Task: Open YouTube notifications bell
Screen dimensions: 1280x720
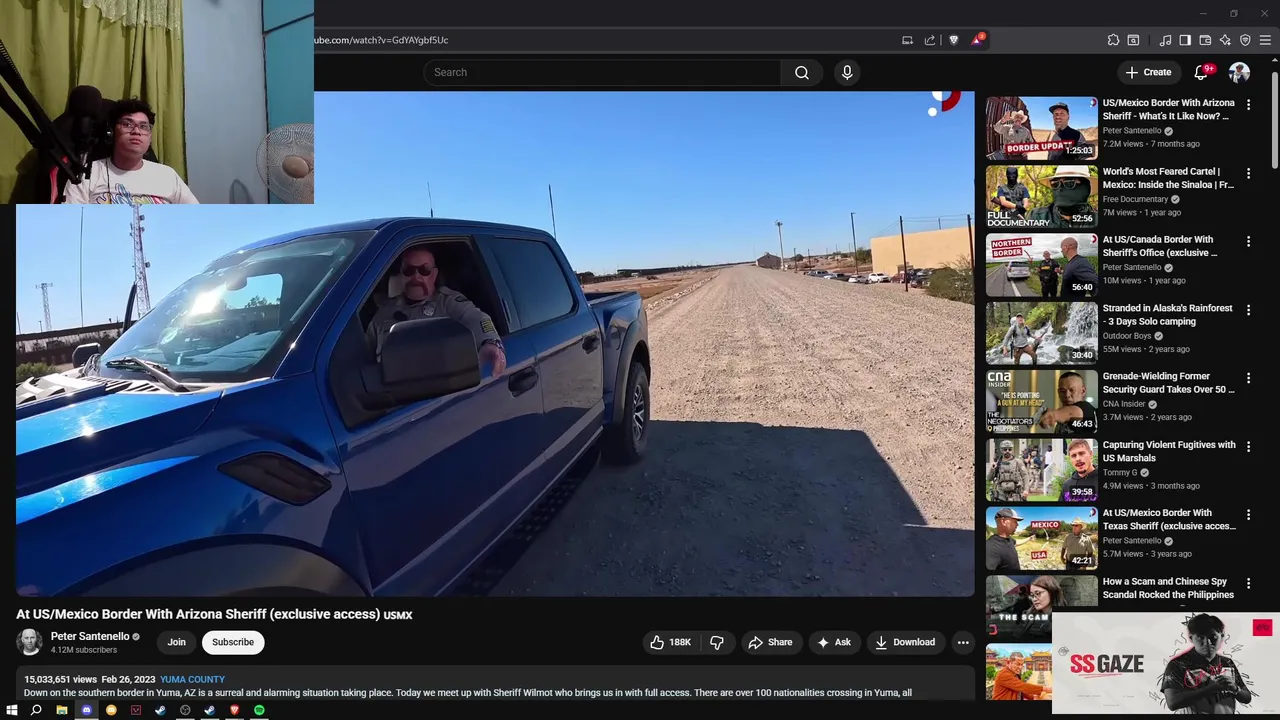Action: click(x=1202, y=72)
